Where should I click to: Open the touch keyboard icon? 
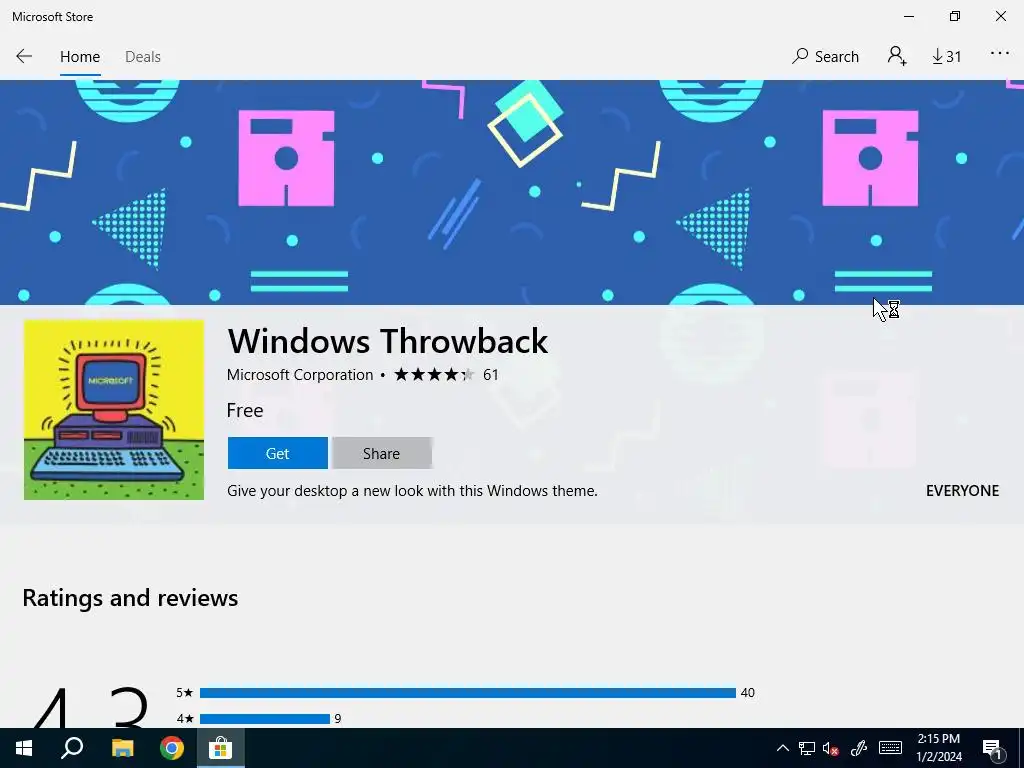tap(890, 748)
